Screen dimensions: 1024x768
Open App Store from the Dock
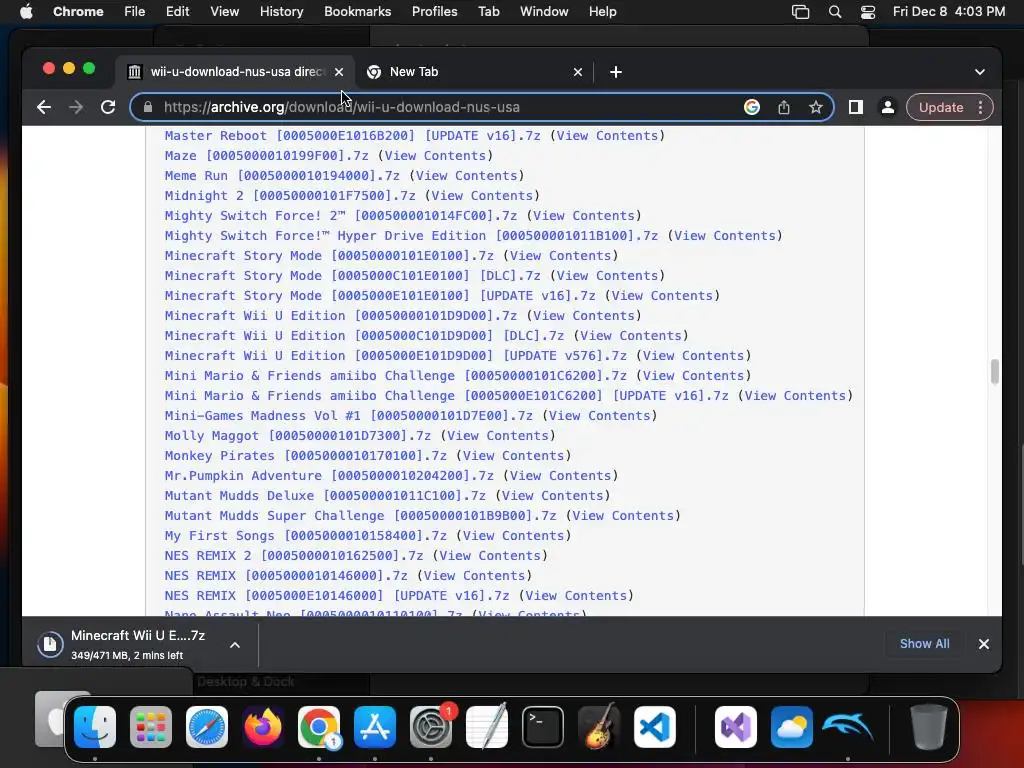[x=375, y=727]
